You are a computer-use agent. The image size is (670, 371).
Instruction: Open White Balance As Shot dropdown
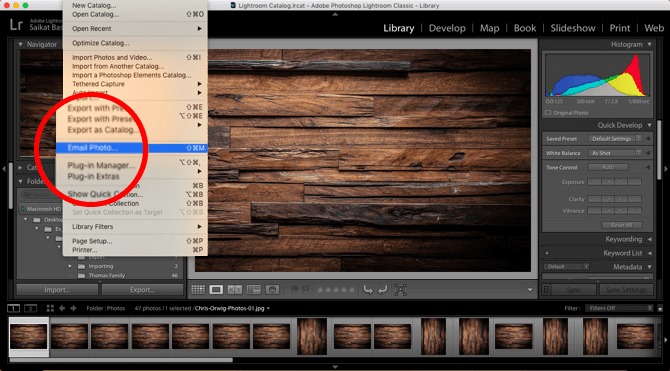point(615,153)
